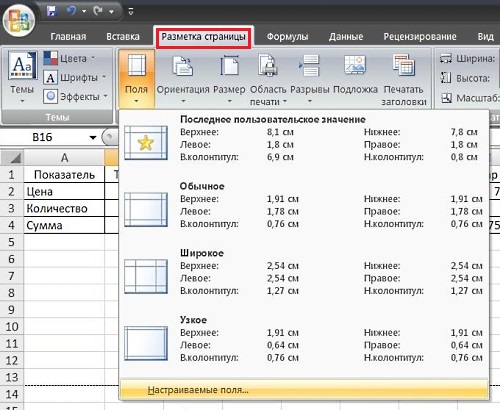This screenshot has height=410, width=500.
Task: Select the cell containing Количество
Action: 64,208
